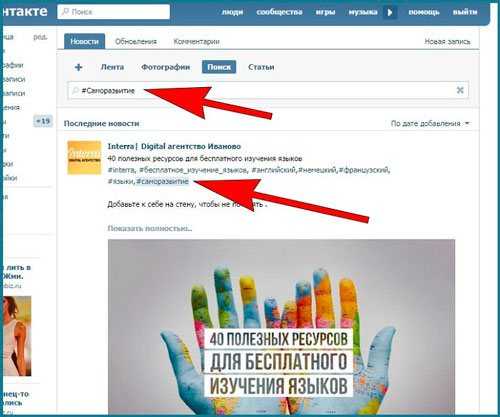500x417 pixels.
Task: Switch to the Комментарии tab
Action: pyautogui.click(x=196, y=42)
